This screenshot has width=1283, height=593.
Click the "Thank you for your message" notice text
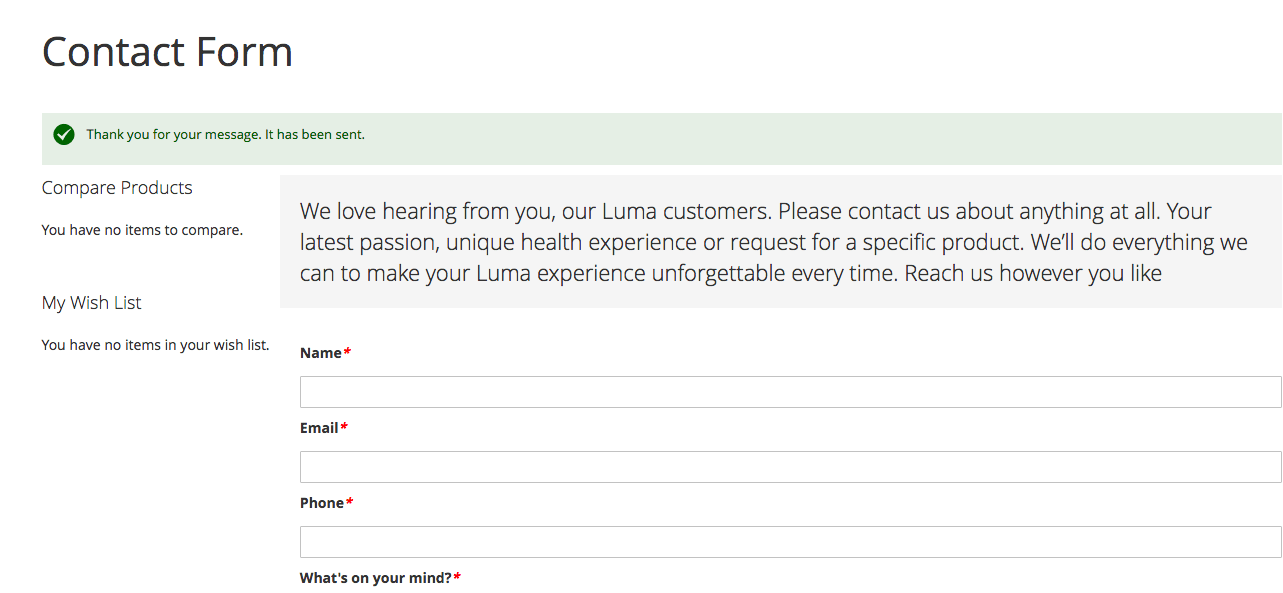click(x=225, y=134)
